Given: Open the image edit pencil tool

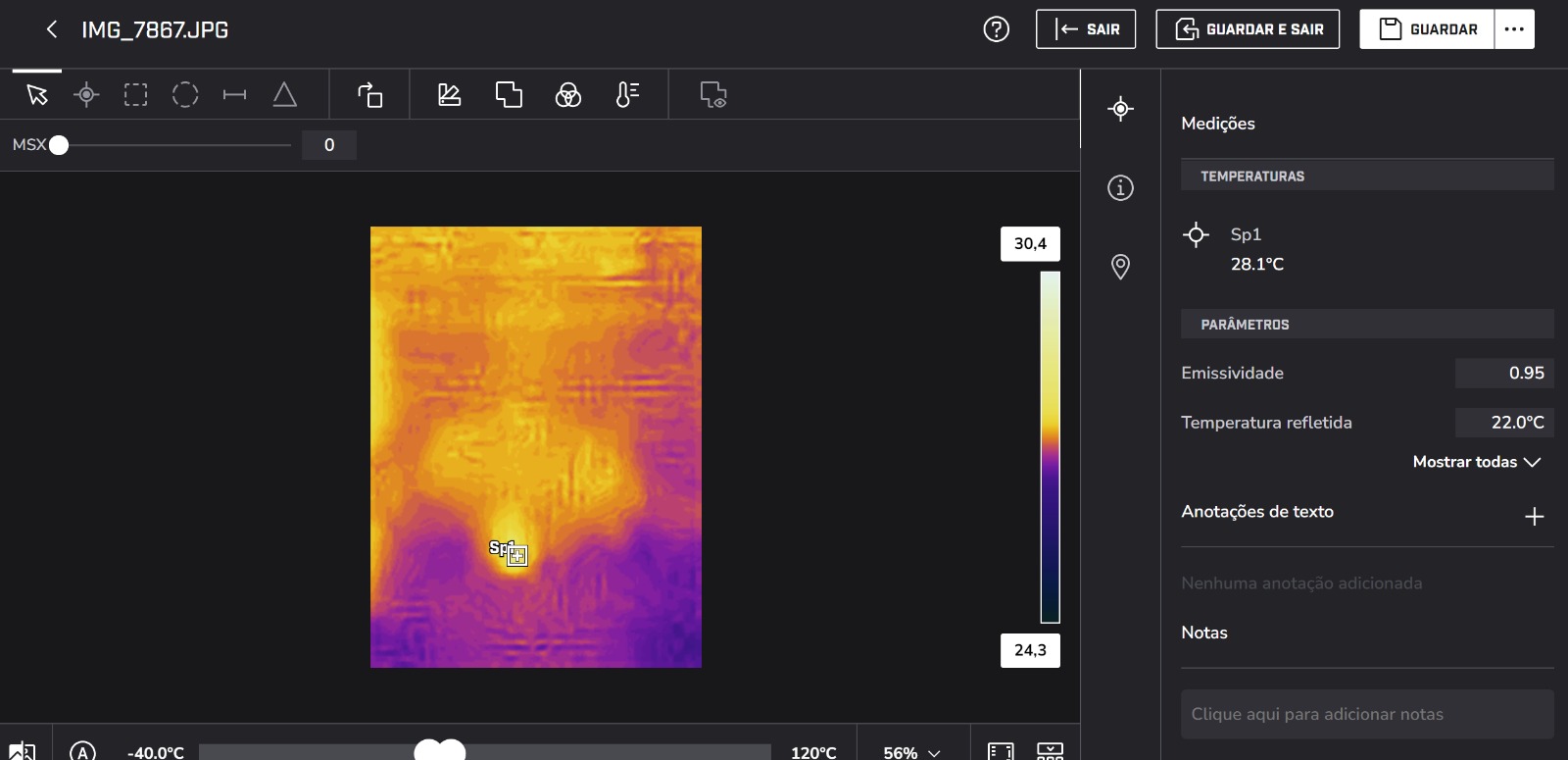Looking at the screenshot, I should (x=449, y=95).
